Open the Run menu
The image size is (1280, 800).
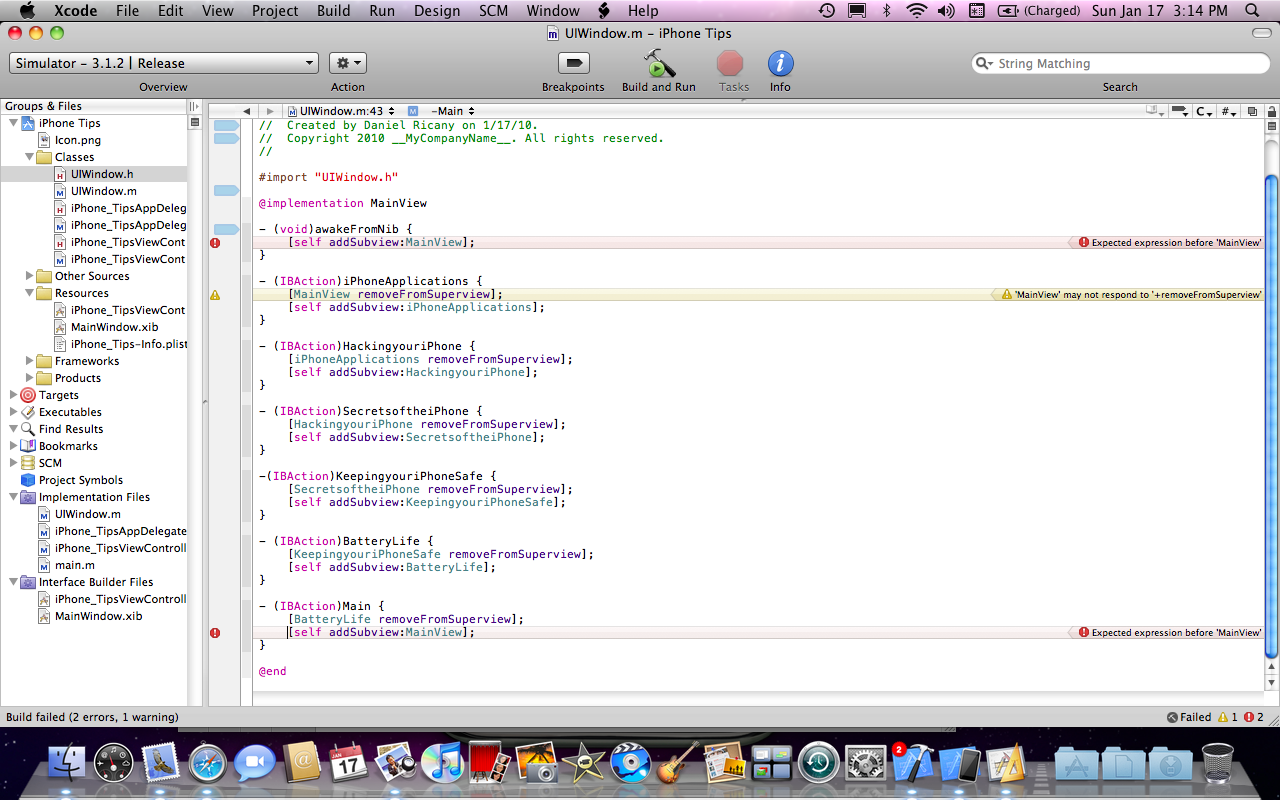[x=382, y=11]
